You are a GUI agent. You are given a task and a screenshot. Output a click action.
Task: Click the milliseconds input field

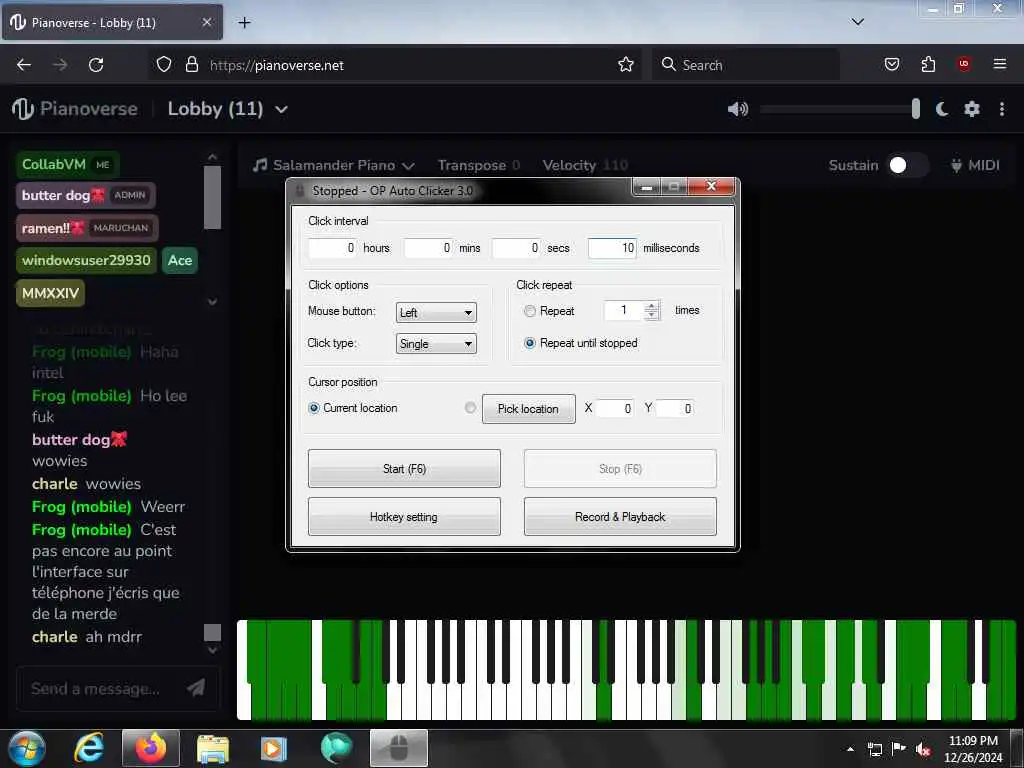(x=612, y=248)
